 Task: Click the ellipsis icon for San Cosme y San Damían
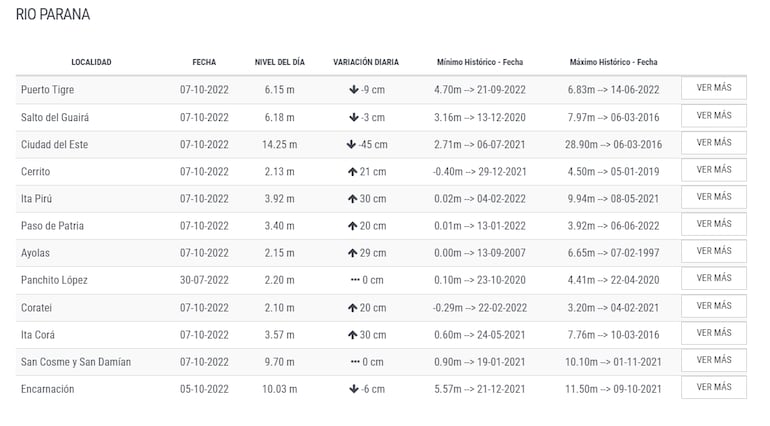355,362
